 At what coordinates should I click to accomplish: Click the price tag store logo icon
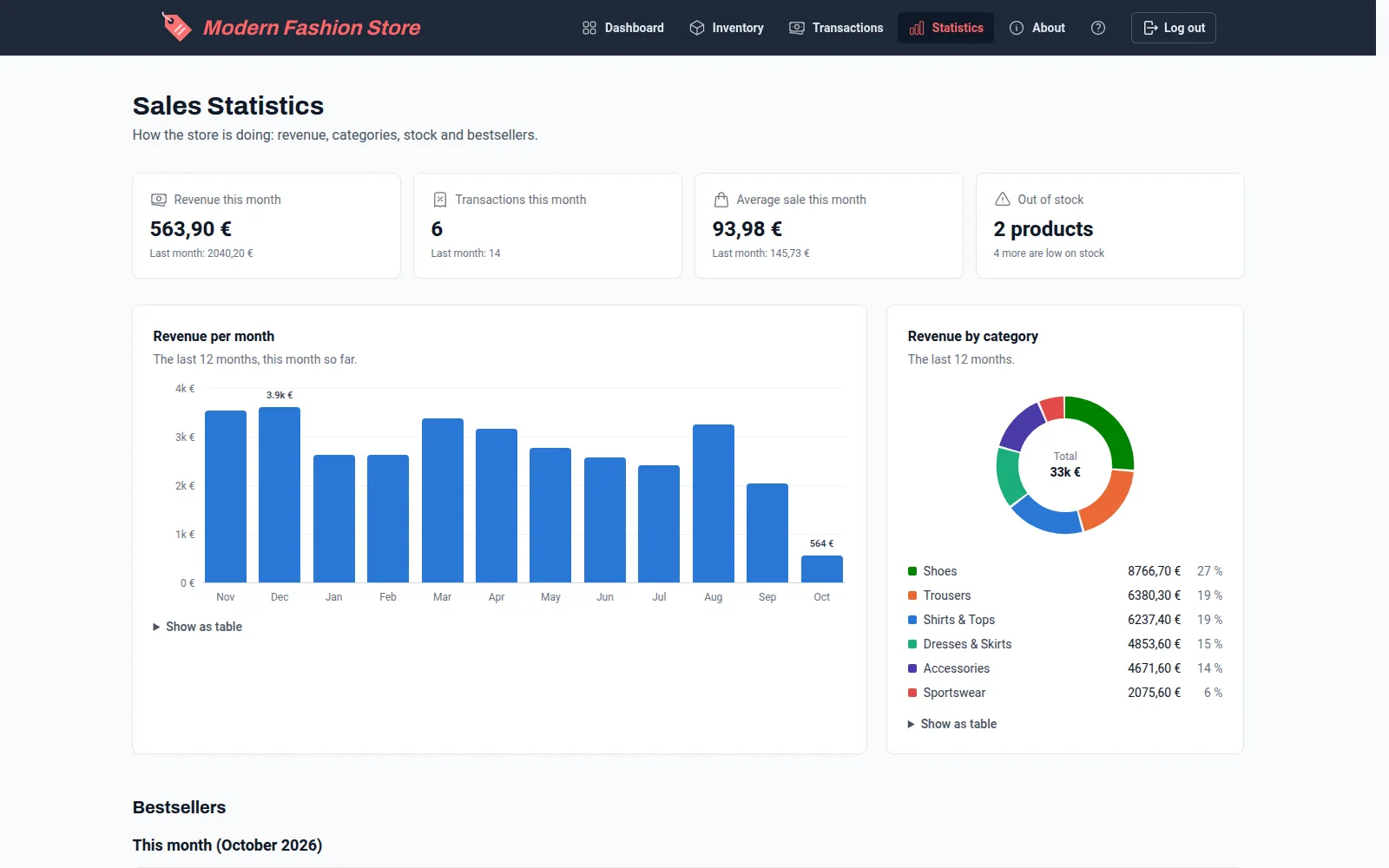click(x=176, y=26)
